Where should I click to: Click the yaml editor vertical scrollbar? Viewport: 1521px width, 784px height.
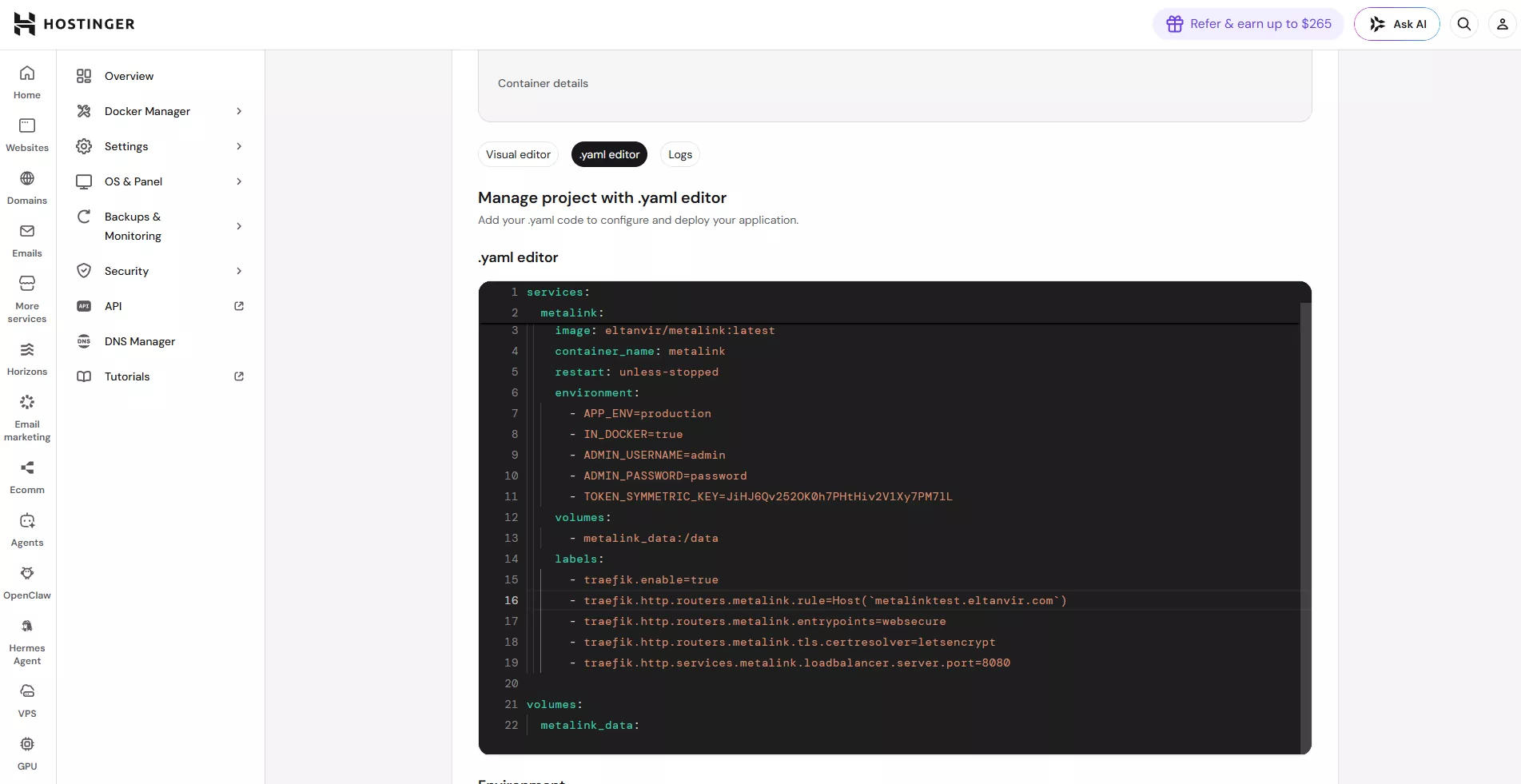(1306, 527)
